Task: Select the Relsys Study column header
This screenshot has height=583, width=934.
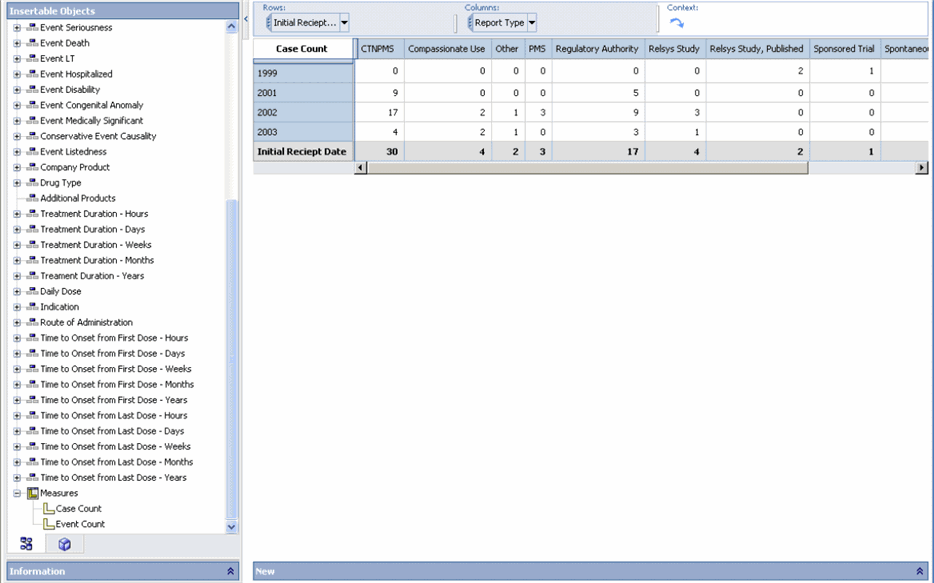Action: (674, 49)
